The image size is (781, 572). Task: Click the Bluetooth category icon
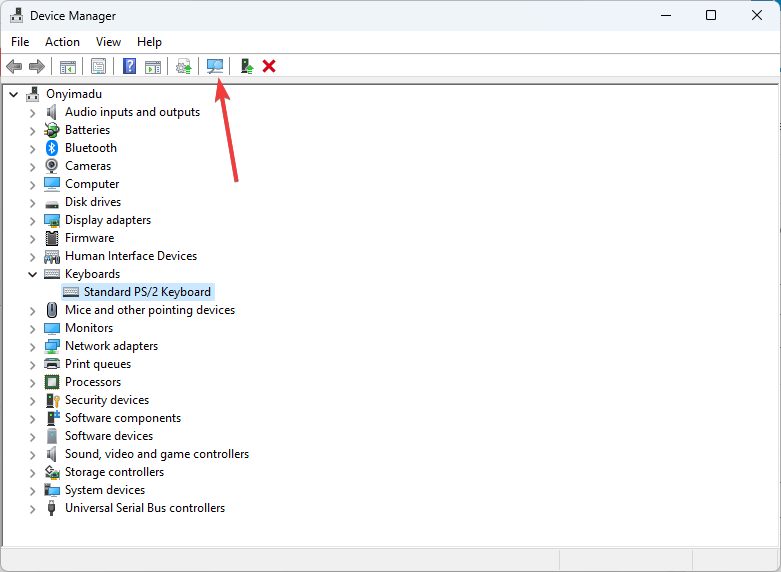[52, 148]
